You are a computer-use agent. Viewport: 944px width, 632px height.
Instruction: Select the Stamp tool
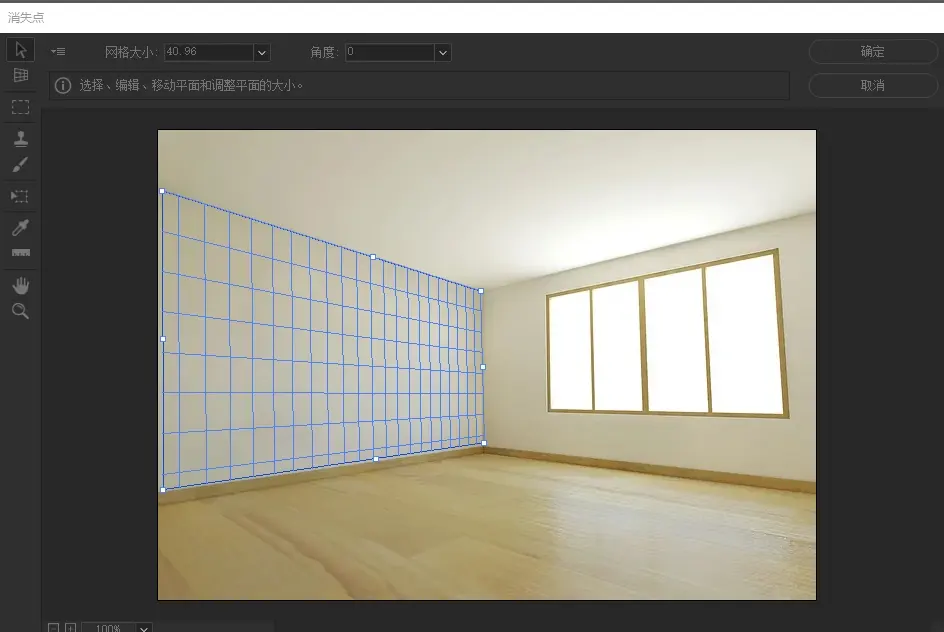(x=20, y=139)
